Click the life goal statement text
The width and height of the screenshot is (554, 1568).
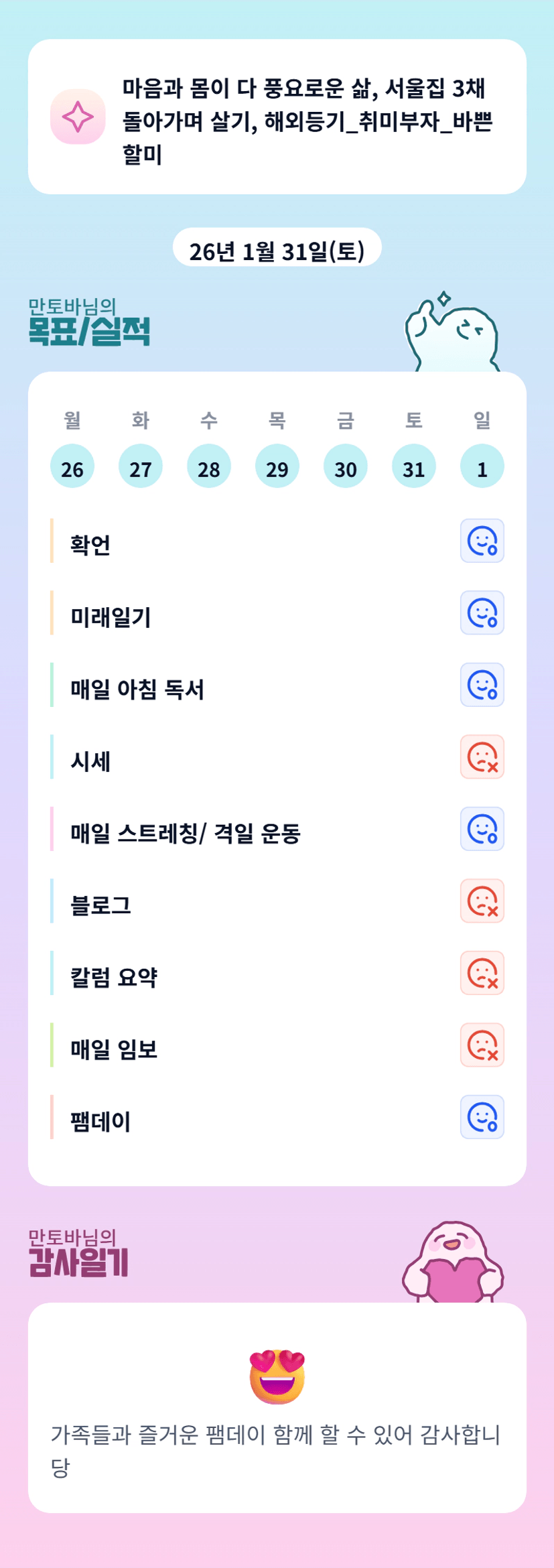307,121
